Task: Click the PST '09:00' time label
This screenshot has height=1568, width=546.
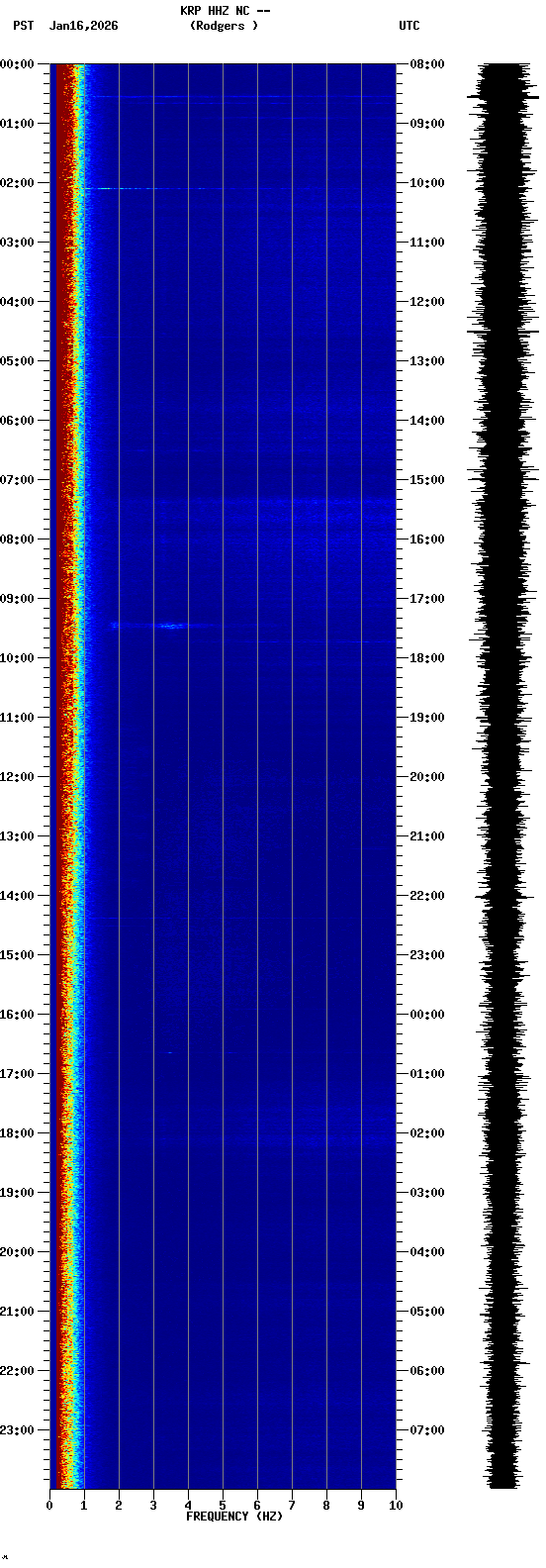Action: pos(17,599)
